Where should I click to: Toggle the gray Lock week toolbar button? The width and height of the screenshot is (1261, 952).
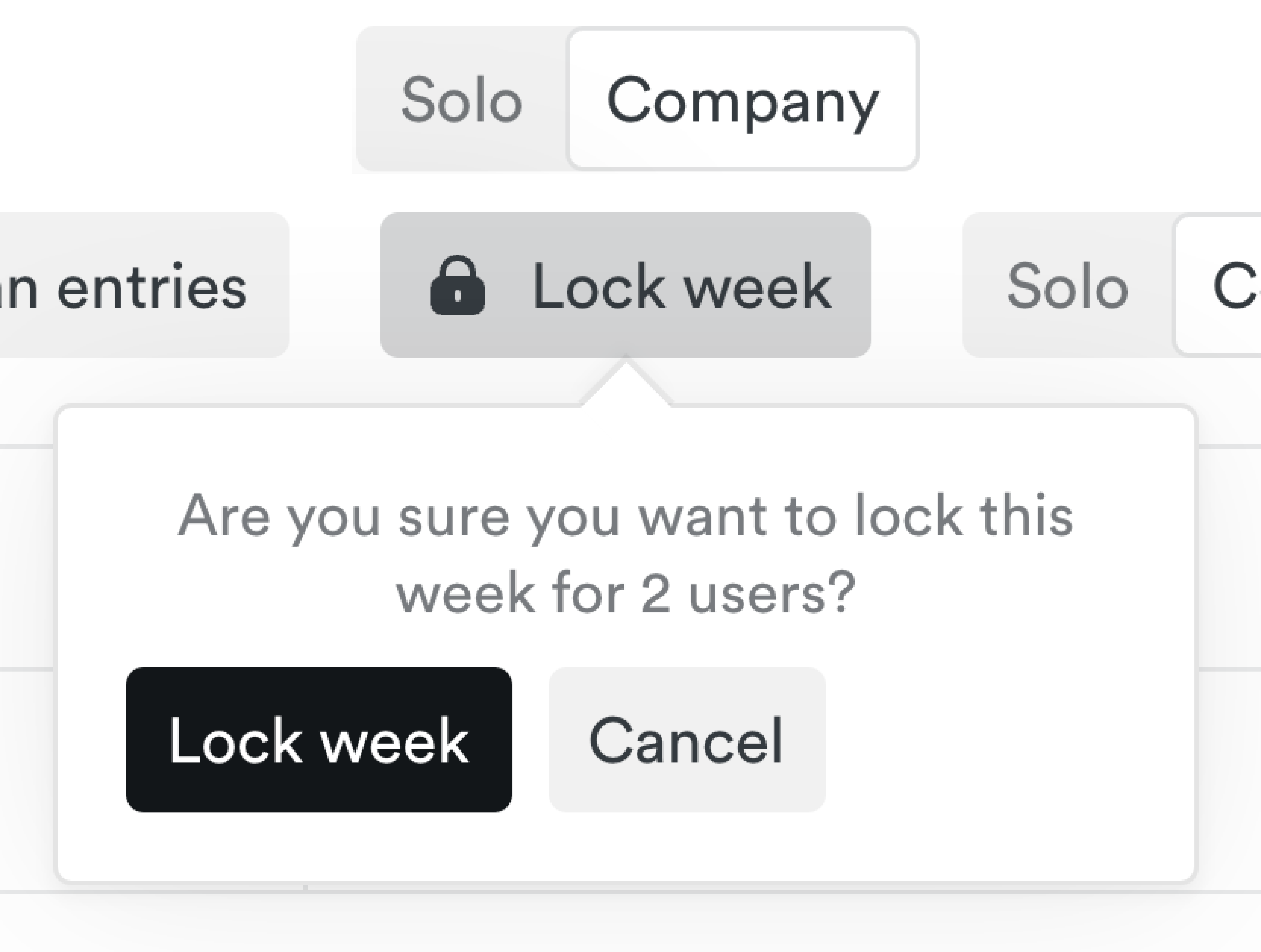(625, 286)
